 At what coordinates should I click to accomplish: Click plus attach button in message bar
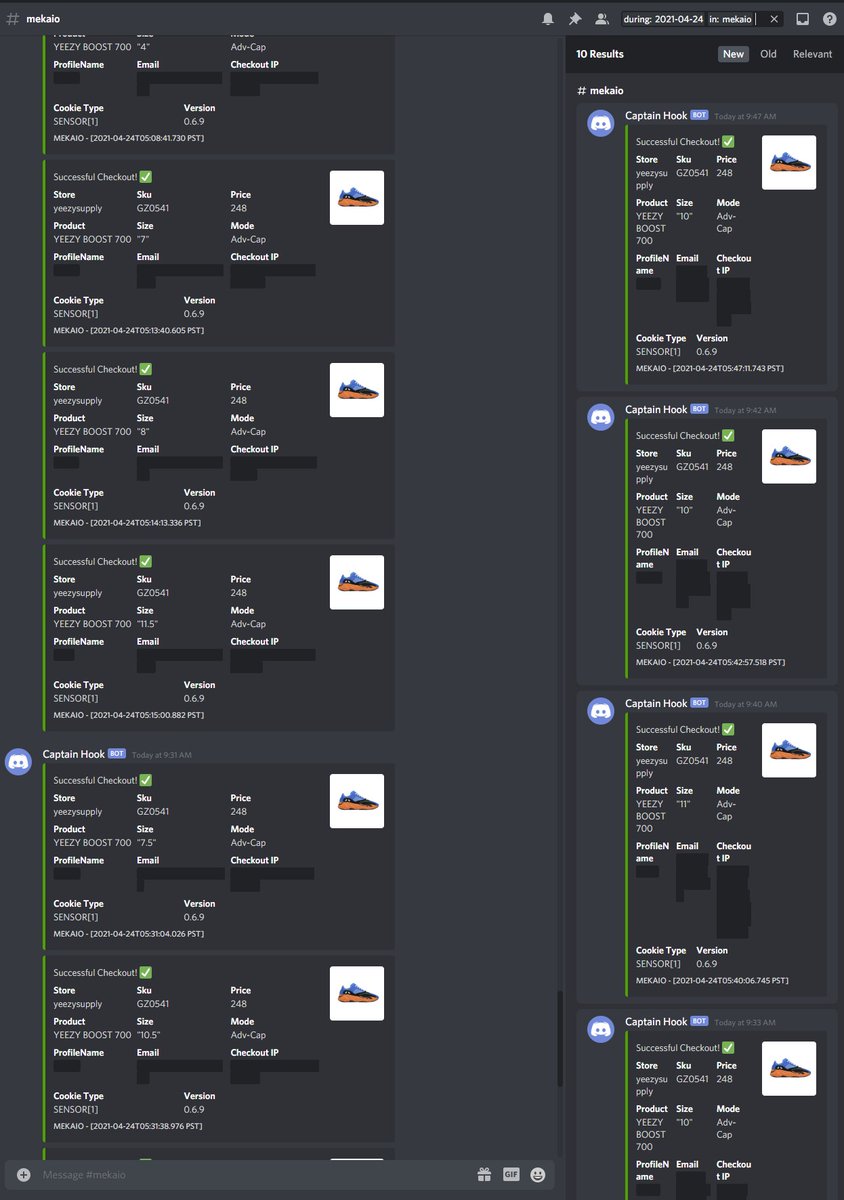point(24,1175)
